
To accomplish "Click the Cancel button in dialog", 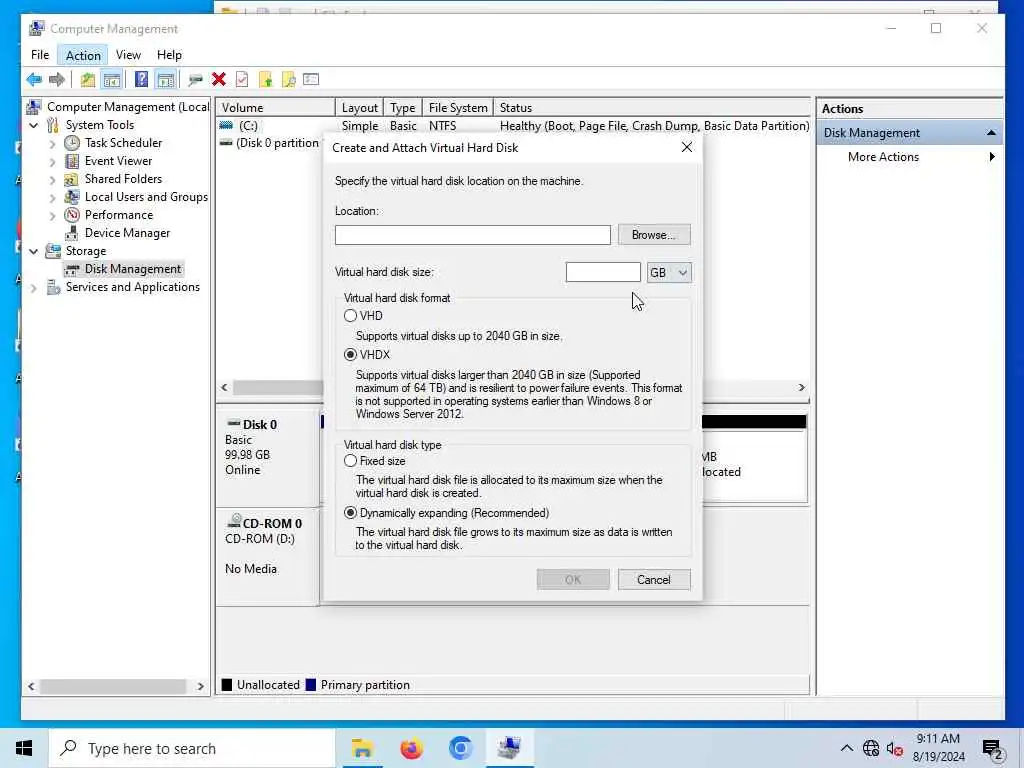I will (x=654, y=580).
